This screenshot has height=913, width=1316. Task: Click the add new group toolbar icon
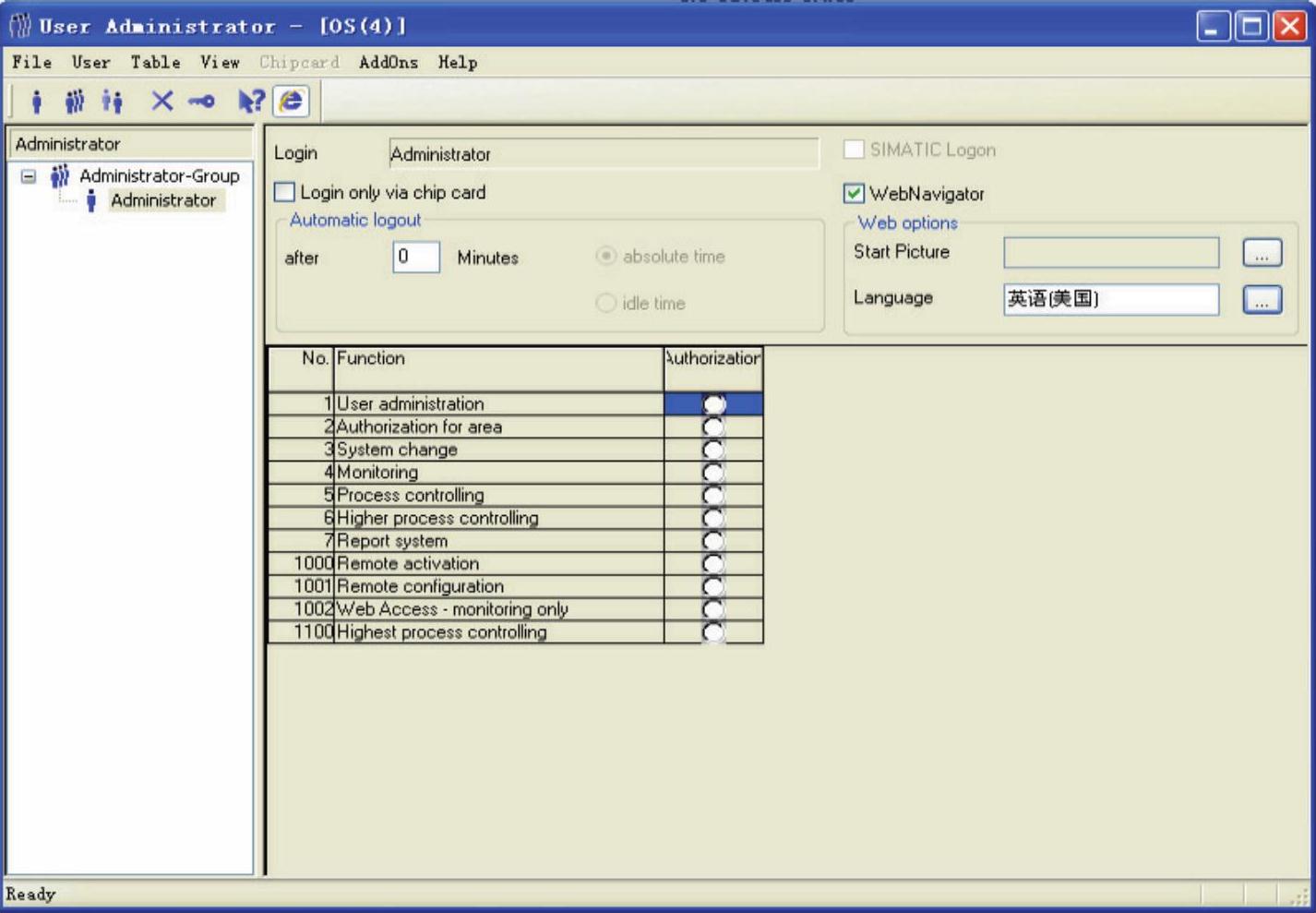[x=74, y=101]
